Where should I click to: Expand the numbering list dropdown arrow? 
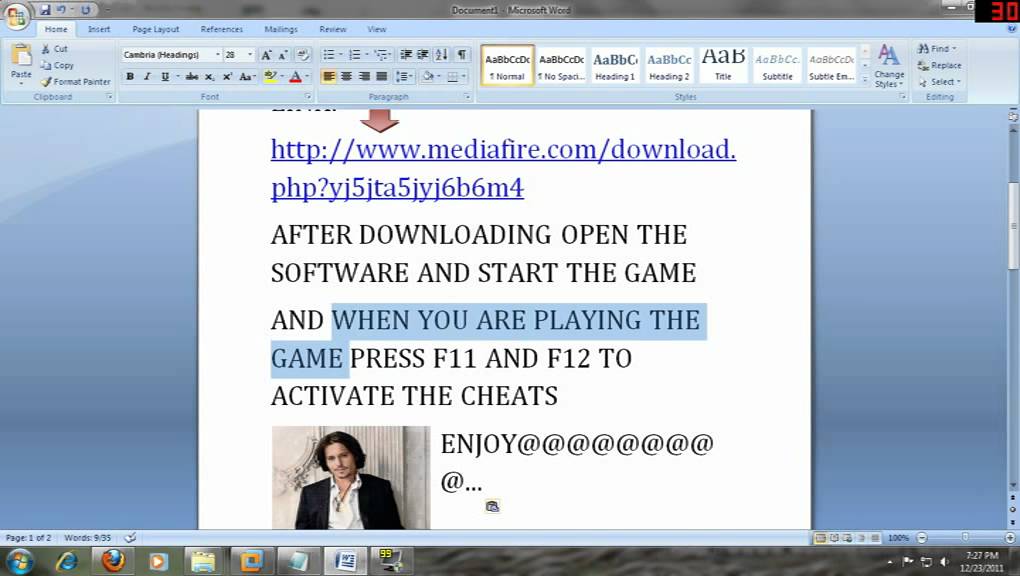pos(366,55)
